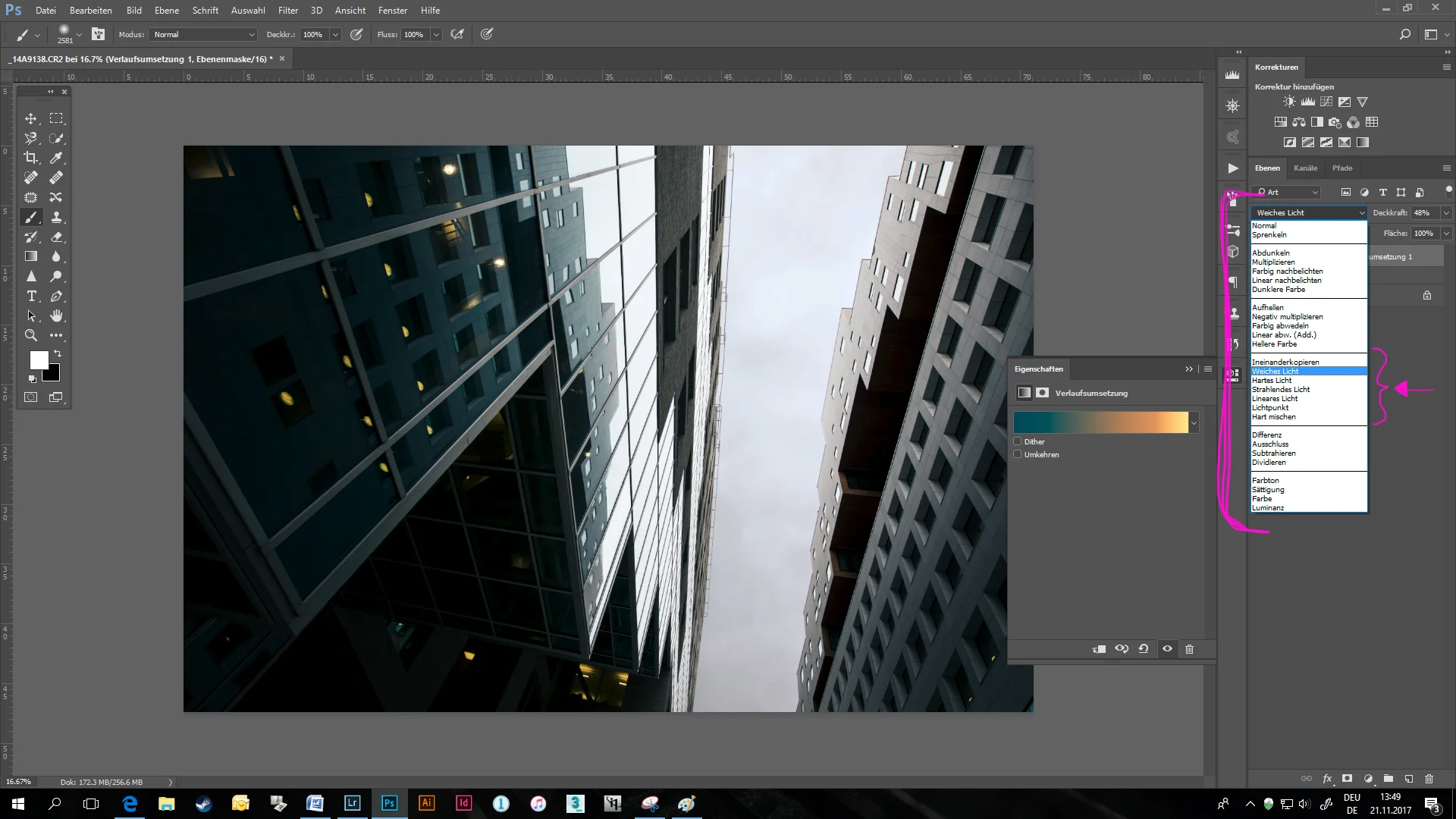Switch to the Kanäle tab
This screenshot has width=1456, height=819.
point(1305,168)
